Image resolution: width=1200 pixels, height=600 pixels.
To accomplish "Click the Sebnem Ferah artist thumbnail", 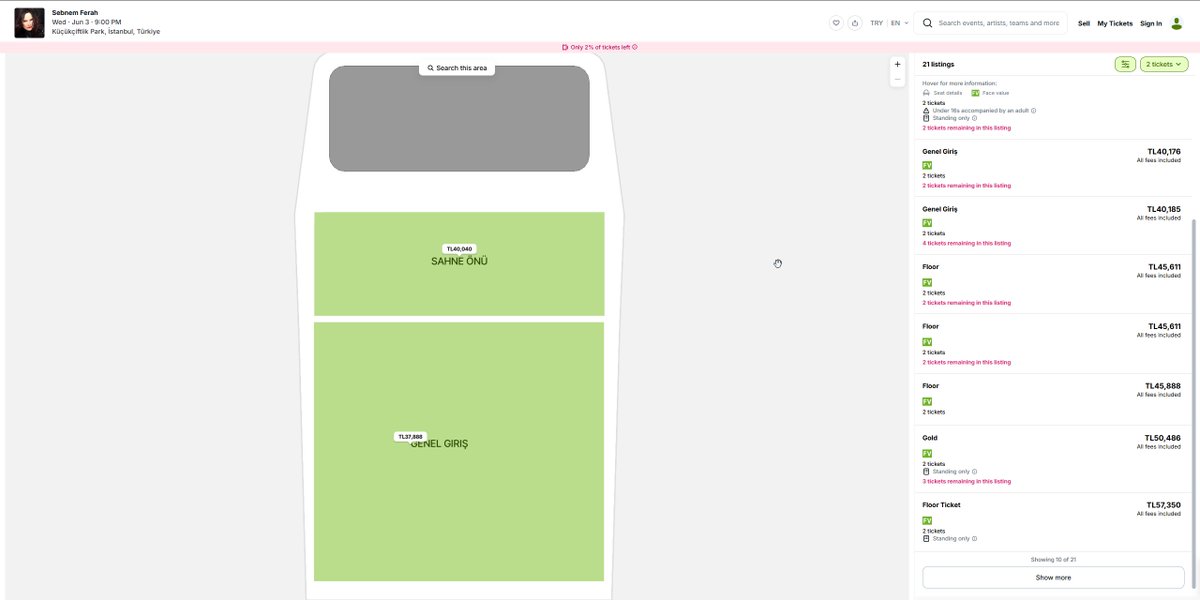I will click(x=29, y=23).
